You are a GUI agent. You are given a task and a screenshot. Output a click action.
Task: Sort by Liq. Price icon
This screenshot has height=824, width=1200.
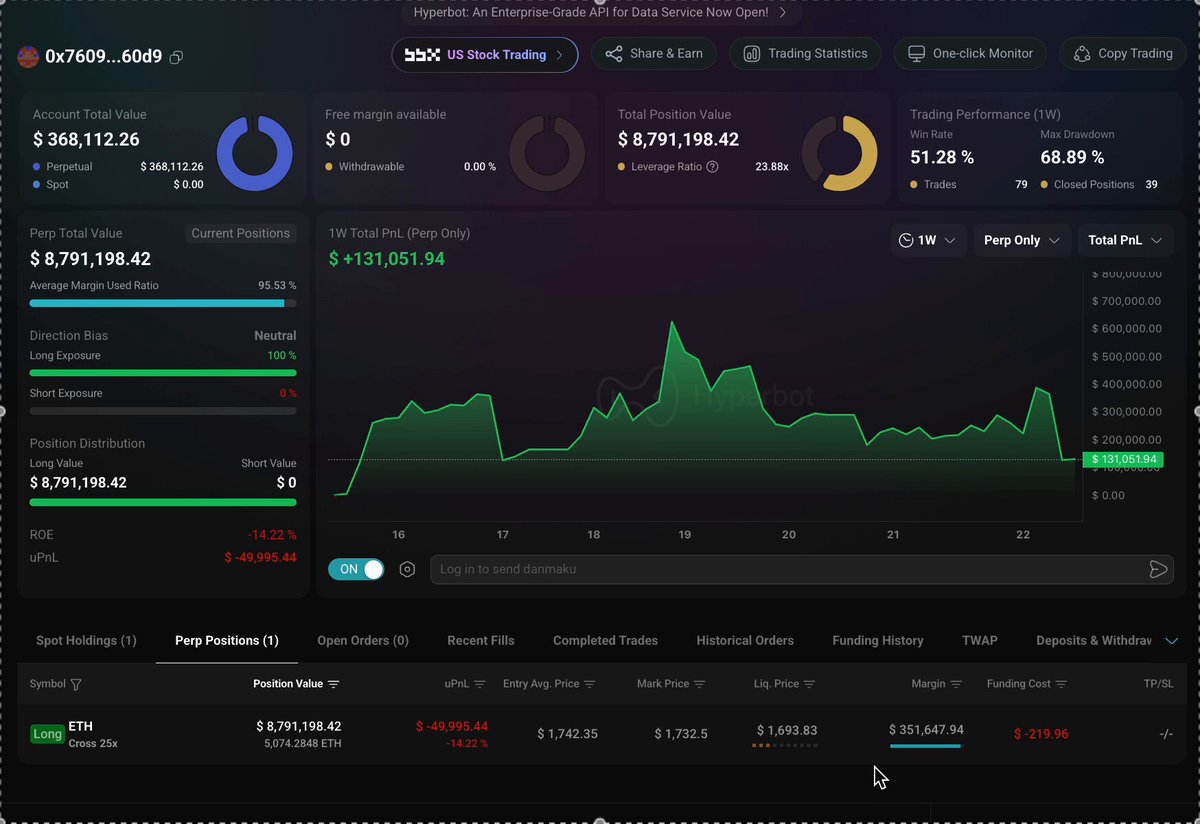(809, 685)
